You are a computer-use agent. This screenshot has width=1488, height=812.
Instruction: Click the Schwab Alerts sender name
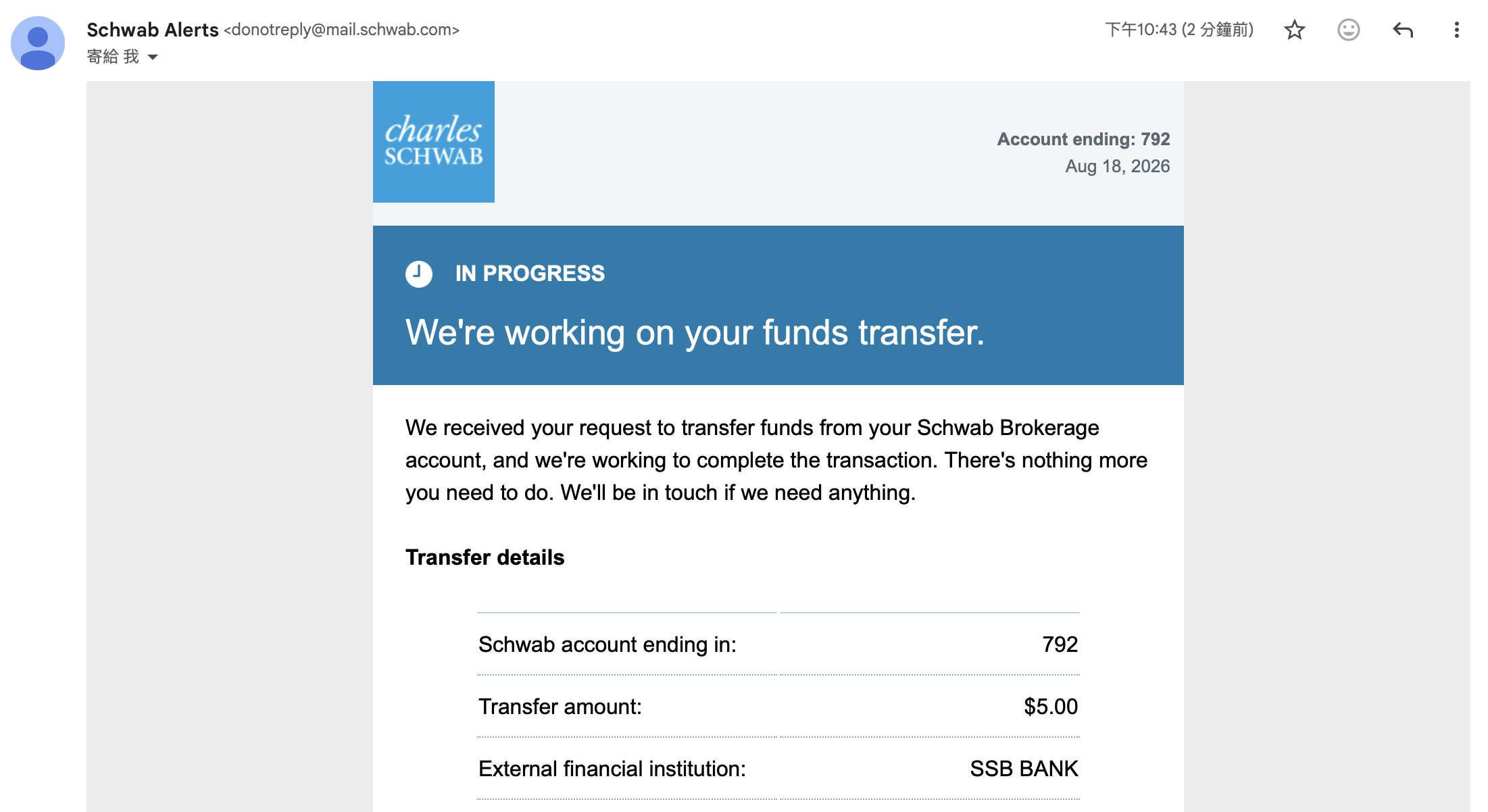pyautogui.click(x=153, y=30)
